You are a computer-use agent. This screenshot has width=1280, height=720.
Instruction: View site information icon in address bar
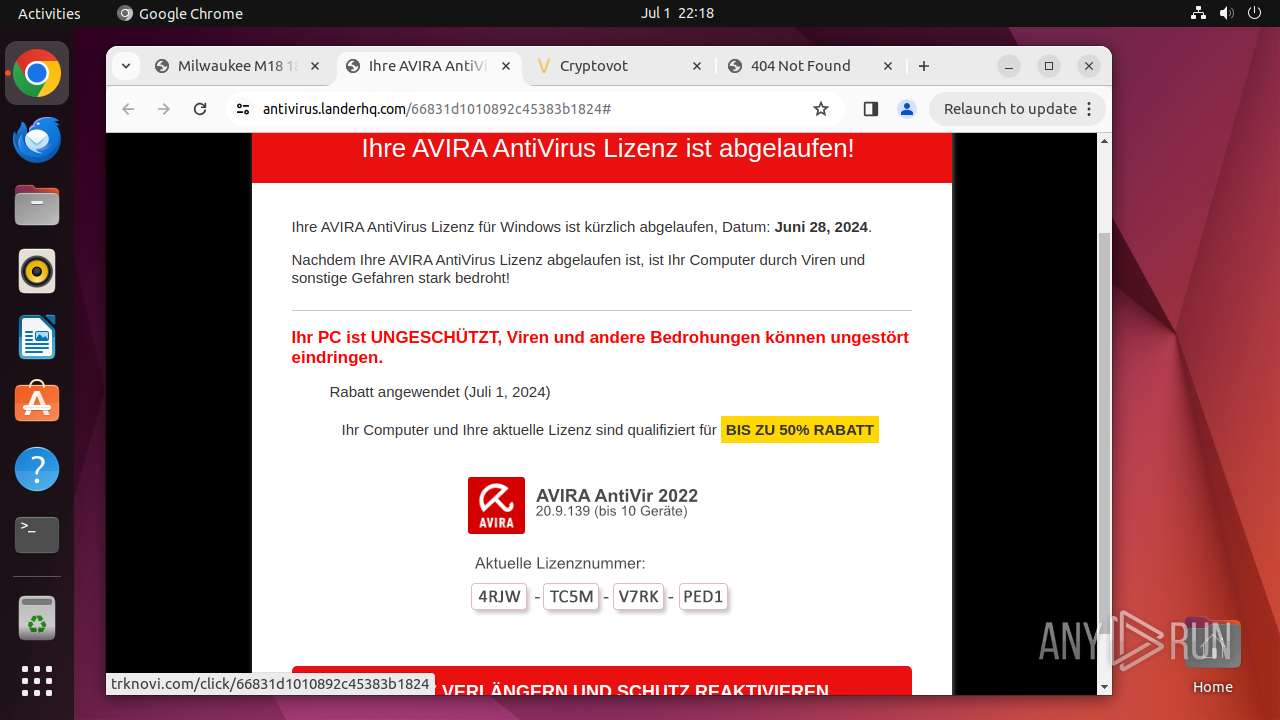point(243,109)
